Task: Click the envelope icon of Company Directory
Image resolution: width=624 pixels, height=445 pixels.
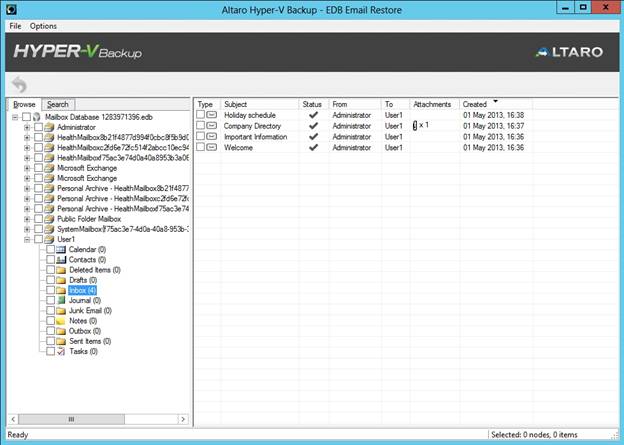Action: tap(212, 126)
